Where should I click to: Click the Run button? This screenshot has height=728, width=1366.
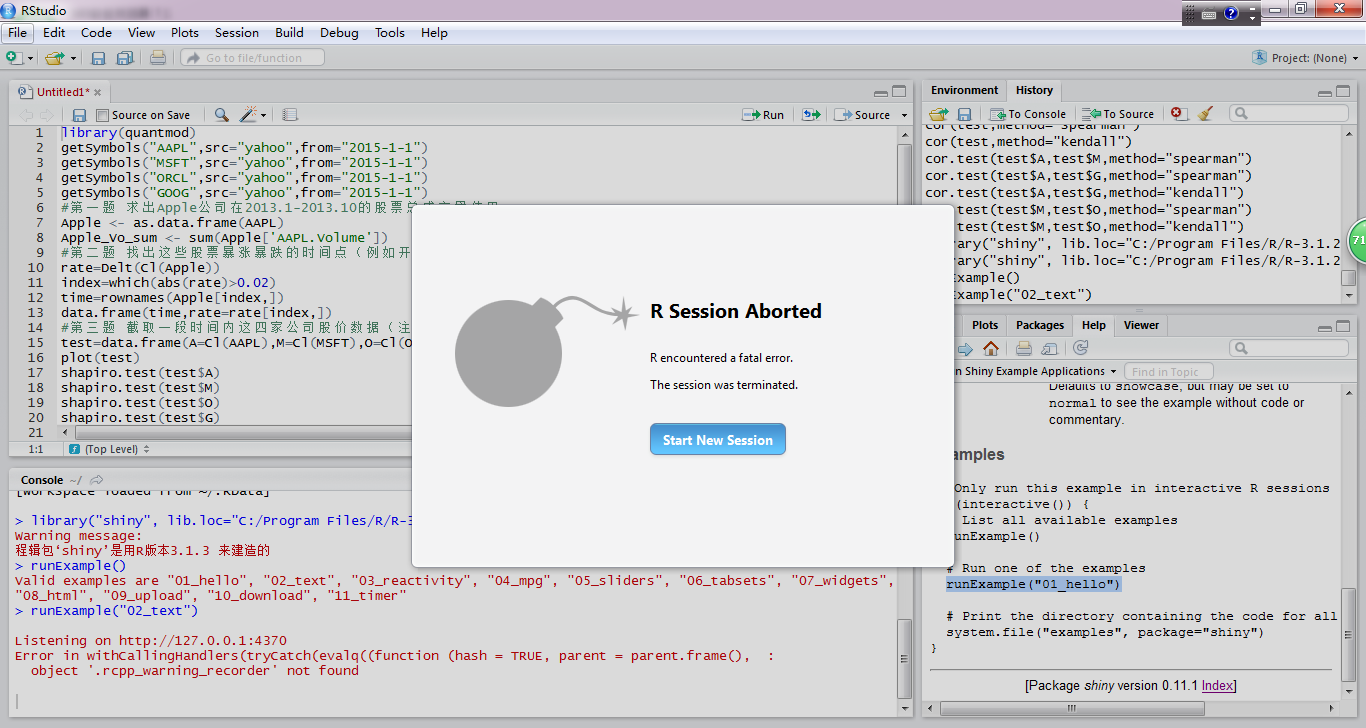(x=763, y=115)
